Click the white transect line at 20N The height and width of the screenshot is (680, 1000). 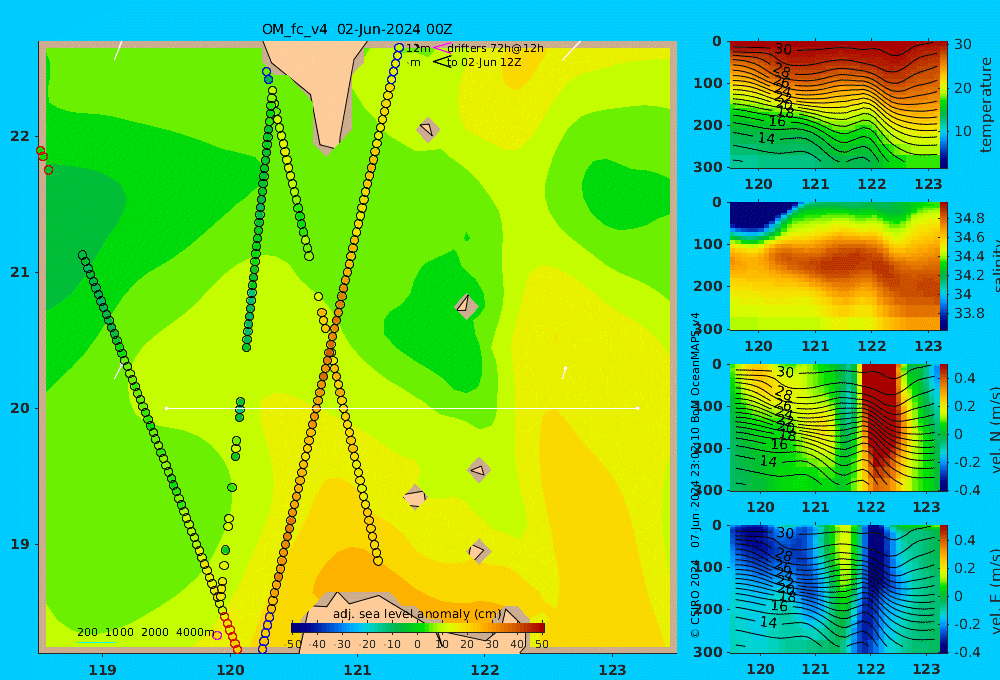(402, 408)
